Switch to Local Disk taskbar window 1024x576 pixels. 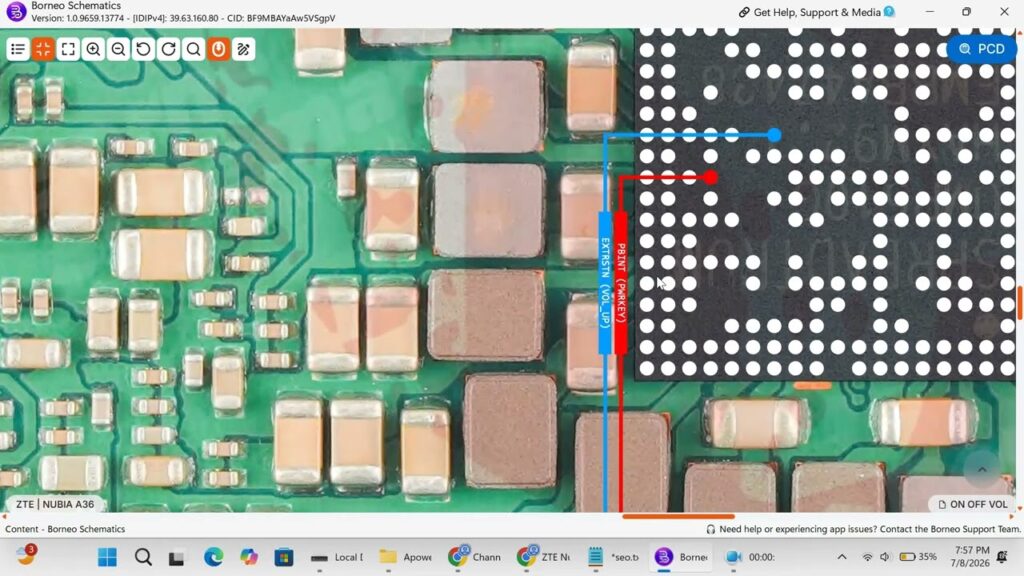tap(337, 557)
